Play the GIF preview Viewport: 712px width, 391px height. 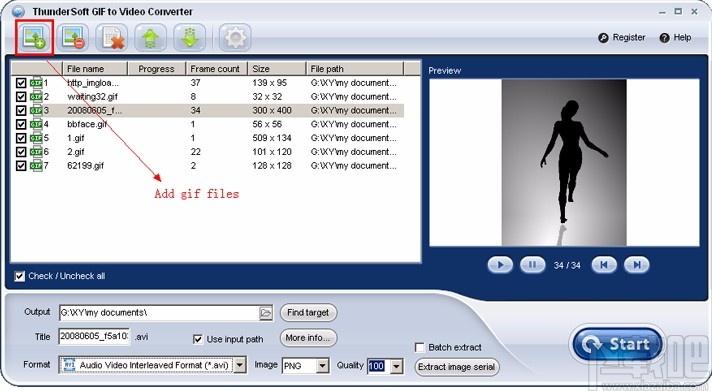(x=500, y=265)
